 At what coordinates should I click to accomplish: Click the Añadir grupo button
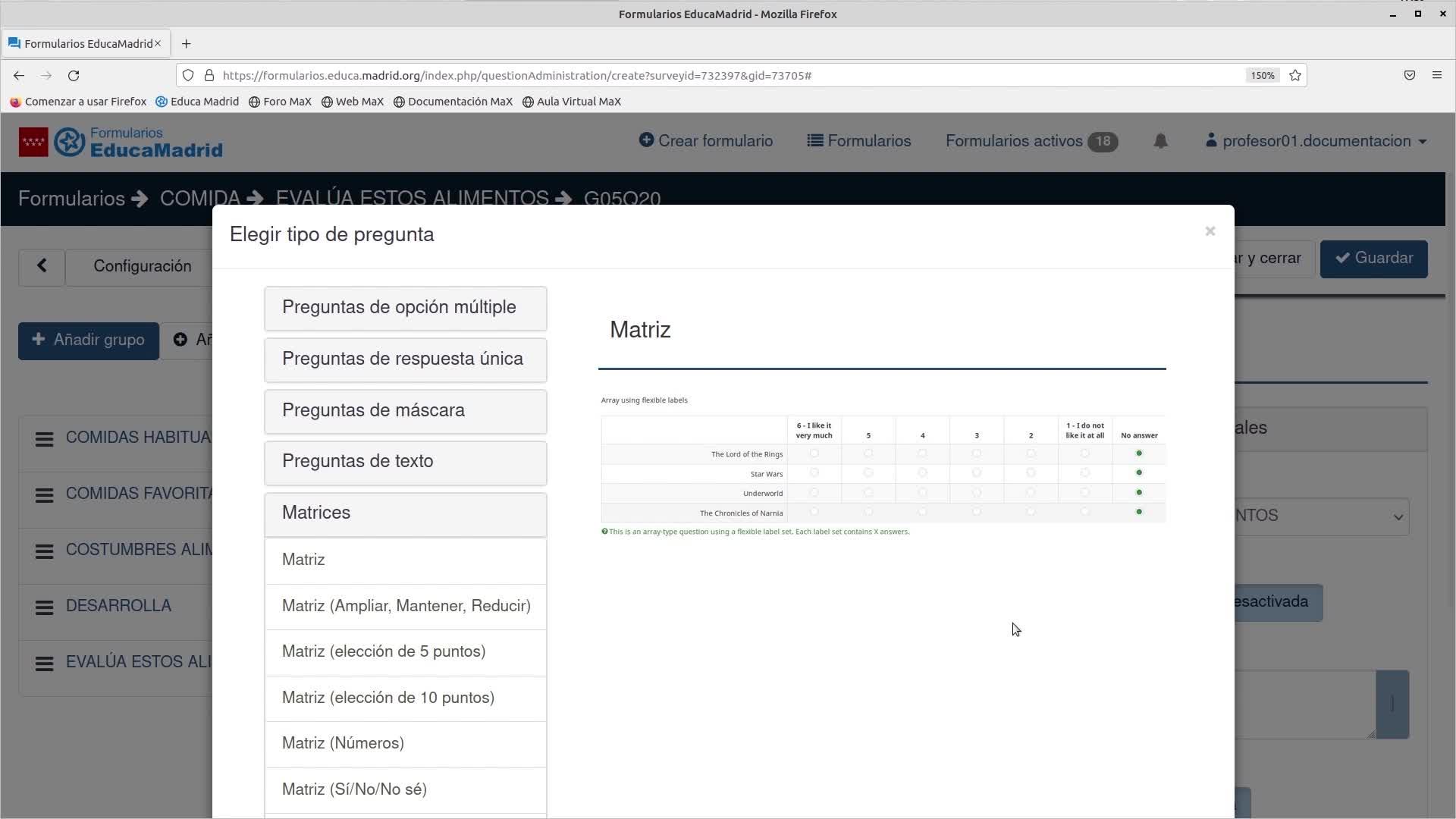pyautogui.click(x=89, y=340)
